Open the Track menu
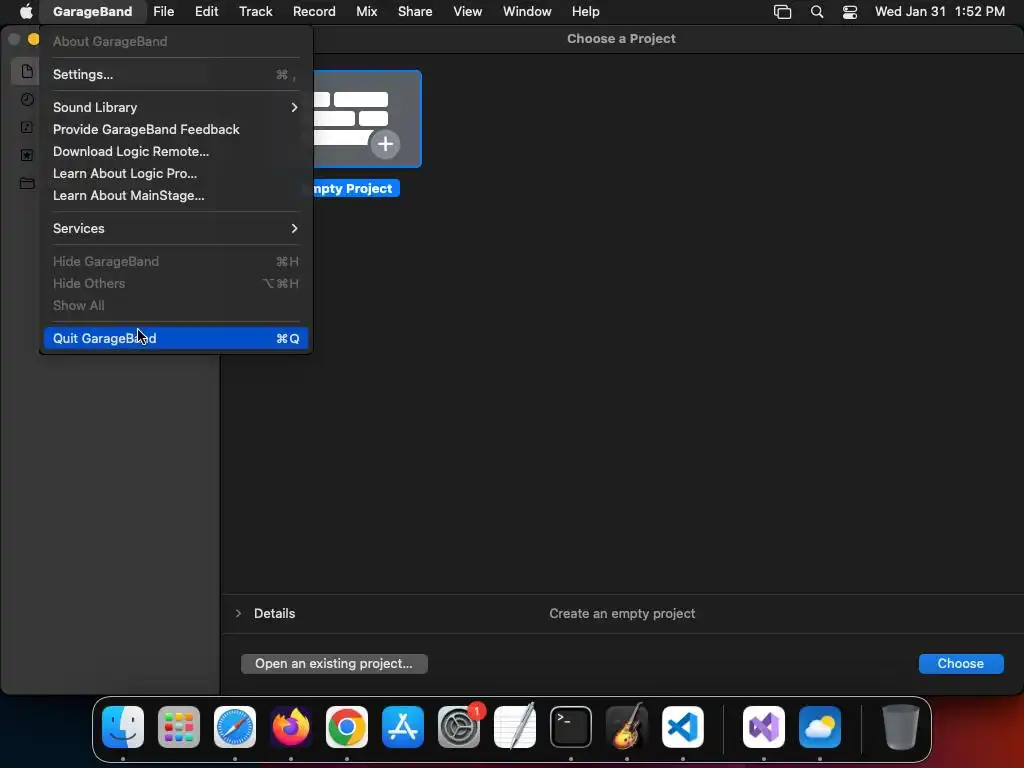The height and width of the screenshot is (768, 1024). (255, 11)
